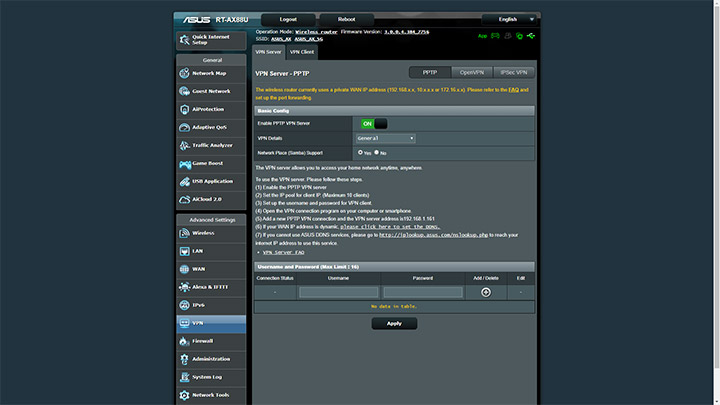The width and height of the screenshot is (720, 405).
Task: Click the Connection Status column header
Action: (275, 278)
